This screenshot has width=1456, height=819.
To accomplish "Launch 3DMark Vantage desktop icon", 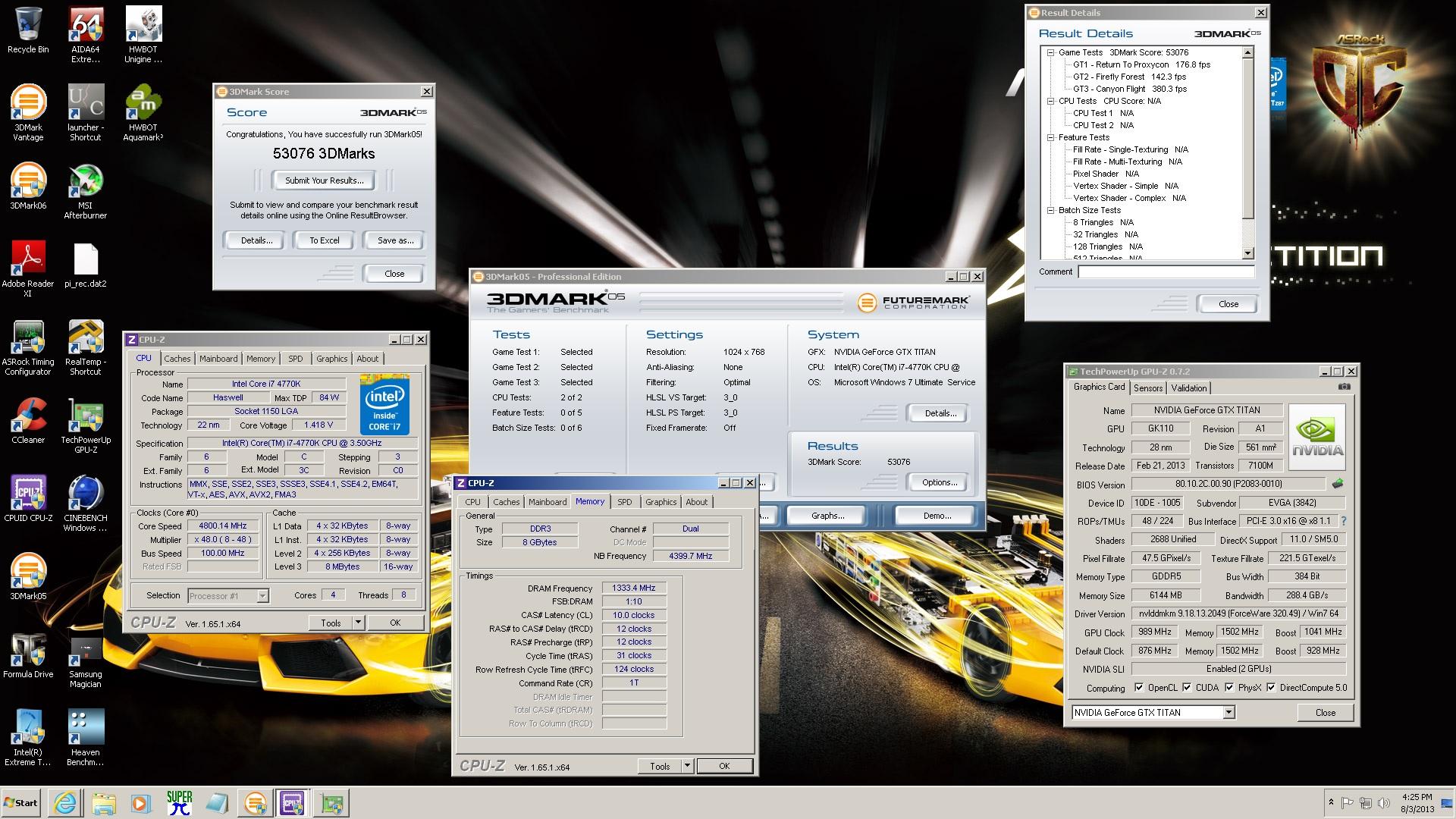I will pos(28,113).
